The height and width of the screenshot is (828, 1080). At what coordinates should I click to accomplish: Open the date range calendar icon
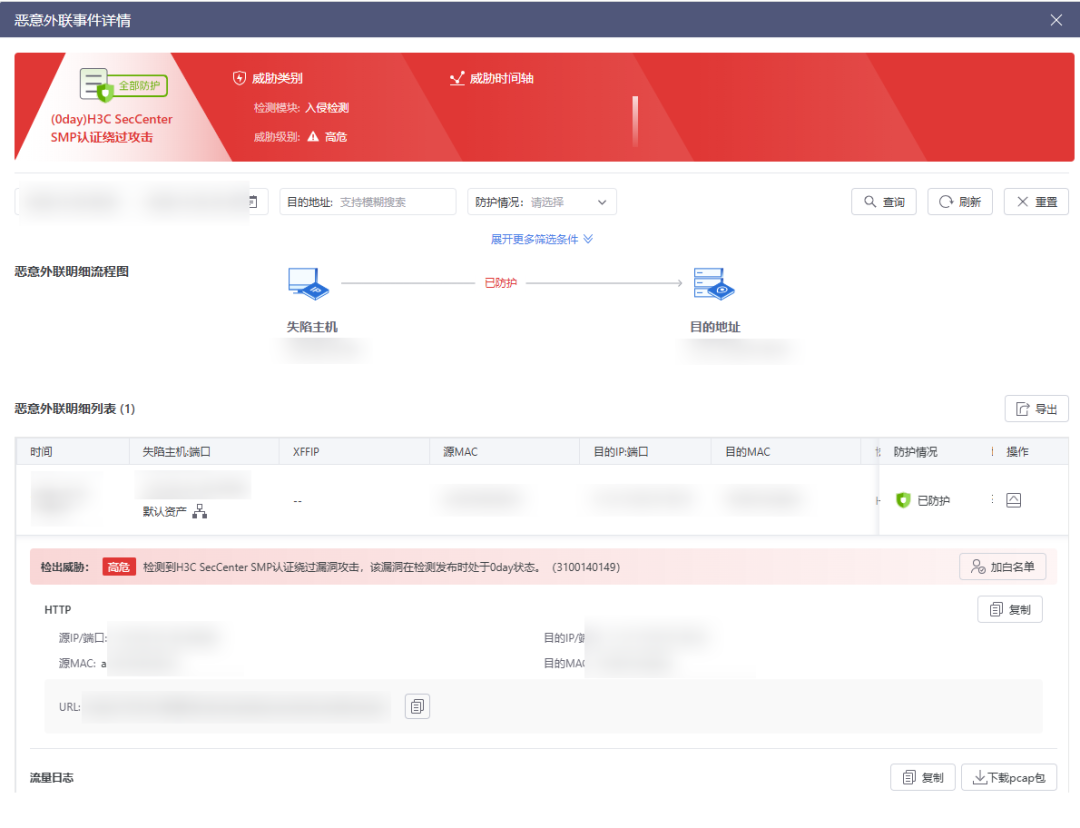click(253, 202)
